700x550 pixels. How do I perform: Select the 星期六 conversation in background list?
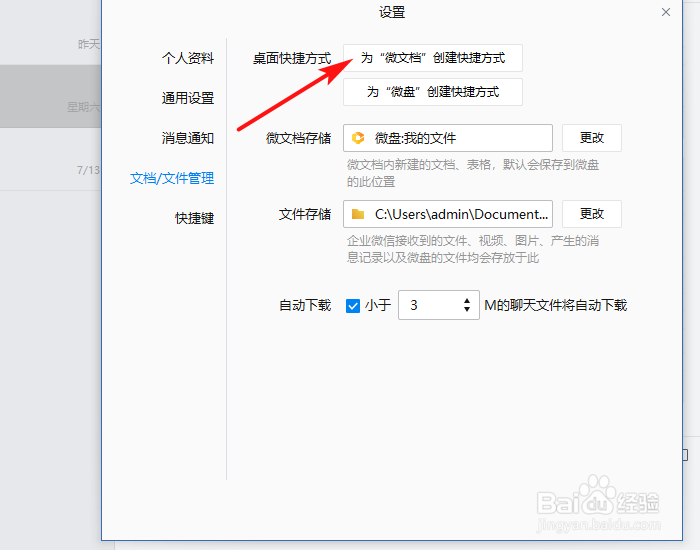pos(50,96)
